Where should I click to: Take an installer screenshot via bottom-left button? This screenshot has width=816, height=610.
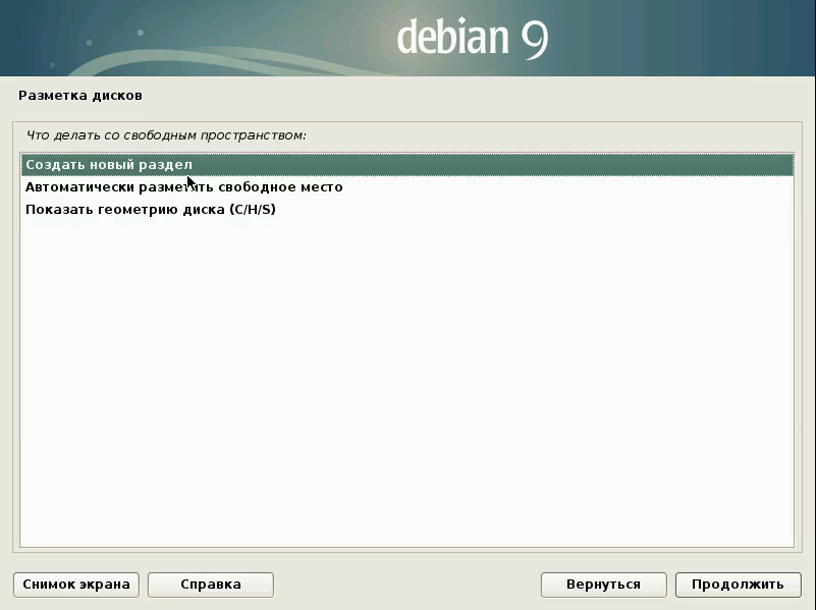[76, 584]
